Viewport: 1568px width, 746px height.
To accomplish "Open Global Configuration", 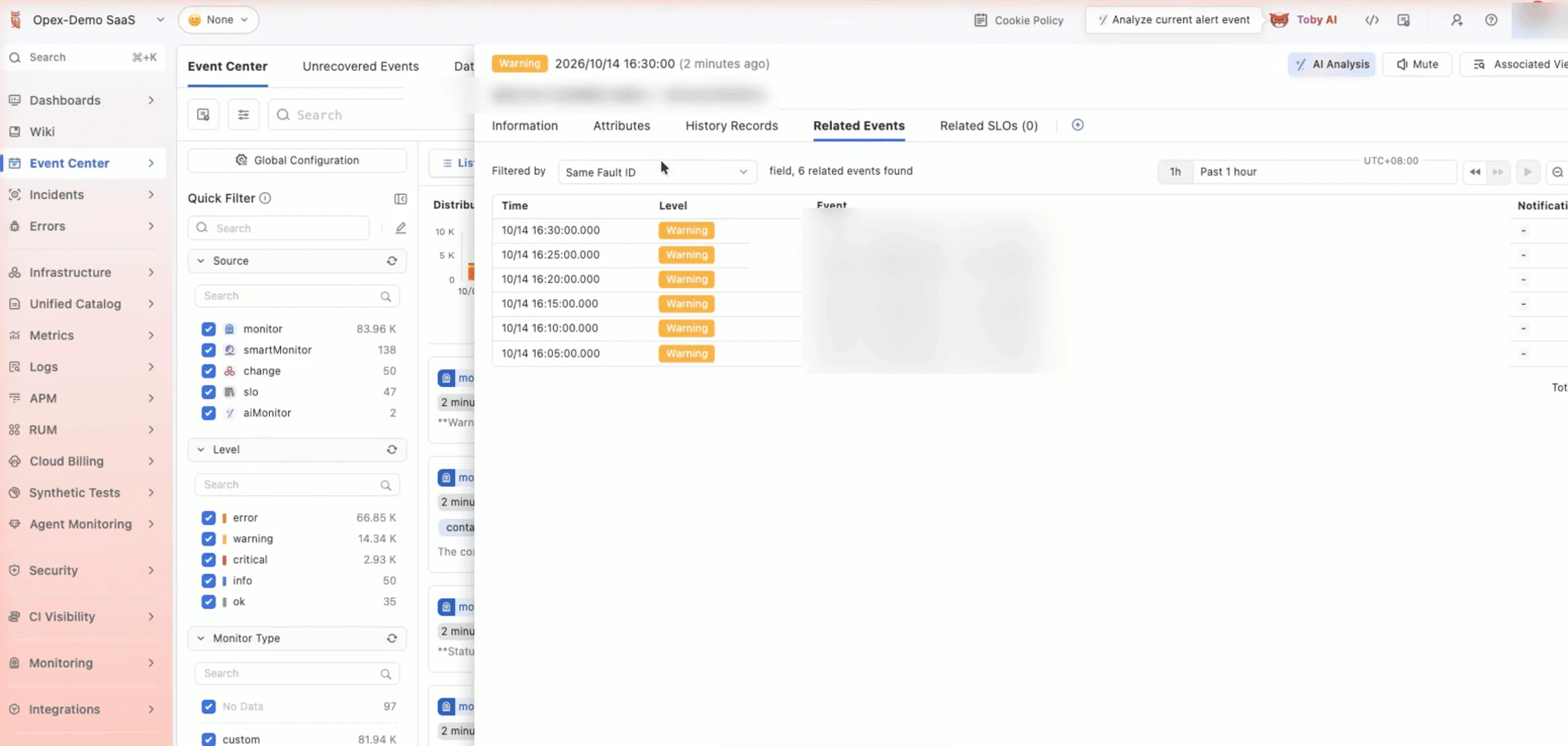I will coord(297,160).
